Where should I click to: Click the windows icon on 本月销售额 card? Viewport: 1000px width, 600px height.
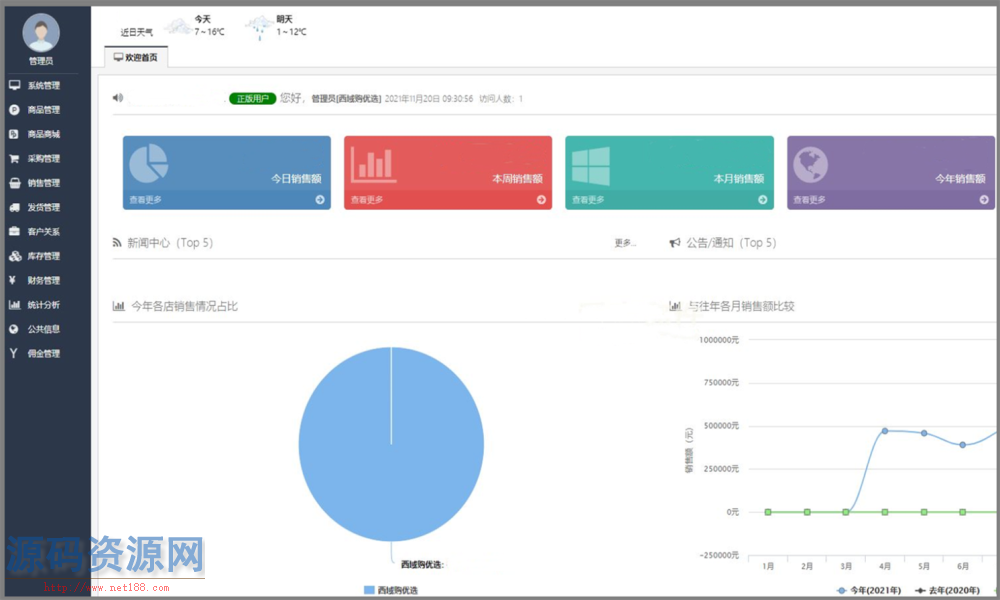(x=591, y=166)
